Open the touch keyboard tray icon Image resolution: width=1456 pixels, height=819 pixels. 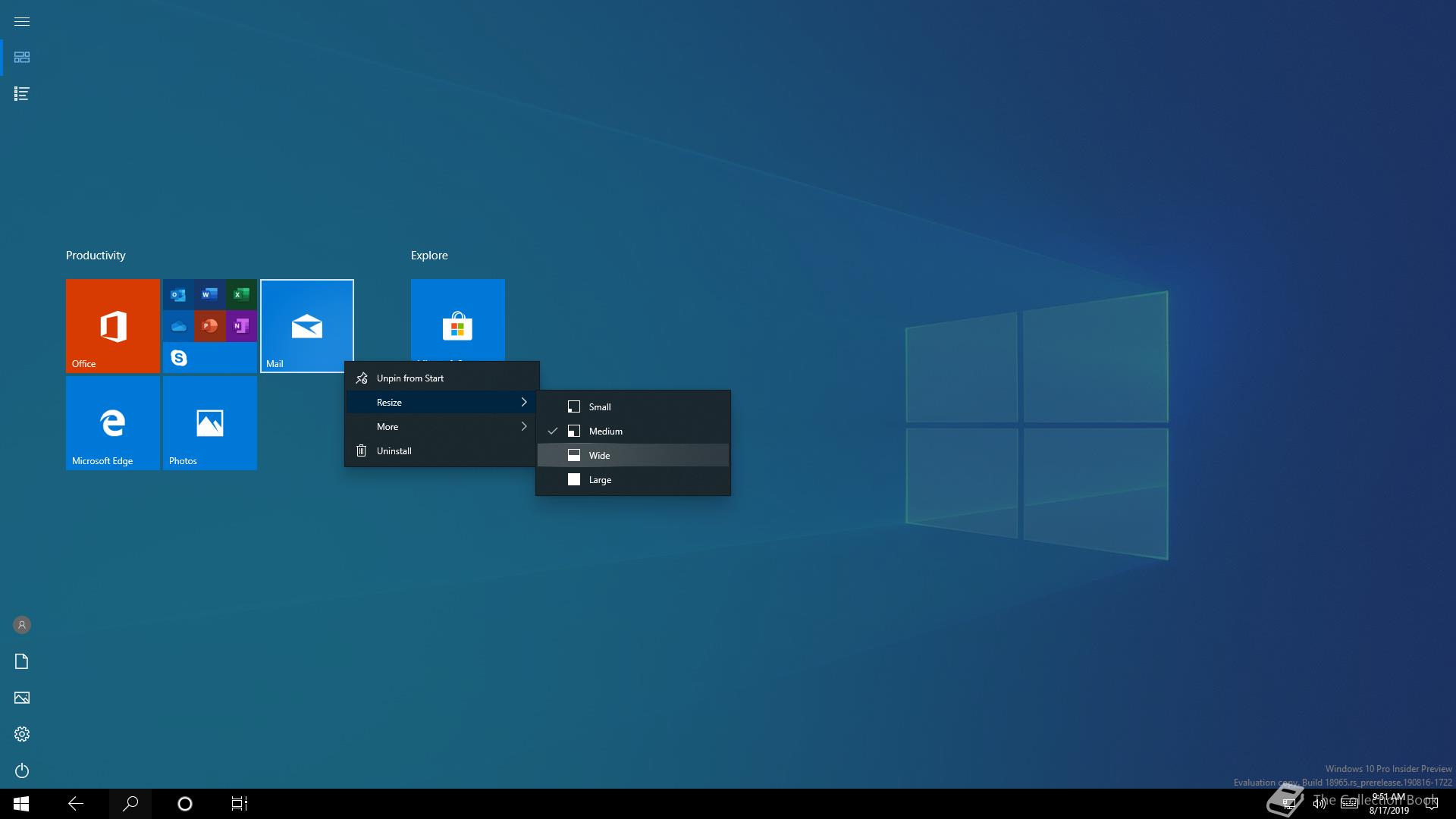click(x=1350, y=804)
